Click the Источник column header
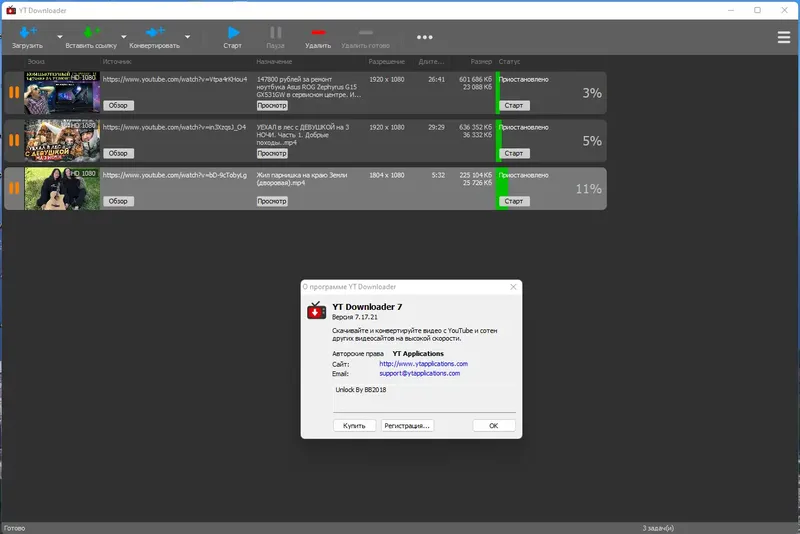Screen dimensions: 800x534 point(117,62)
